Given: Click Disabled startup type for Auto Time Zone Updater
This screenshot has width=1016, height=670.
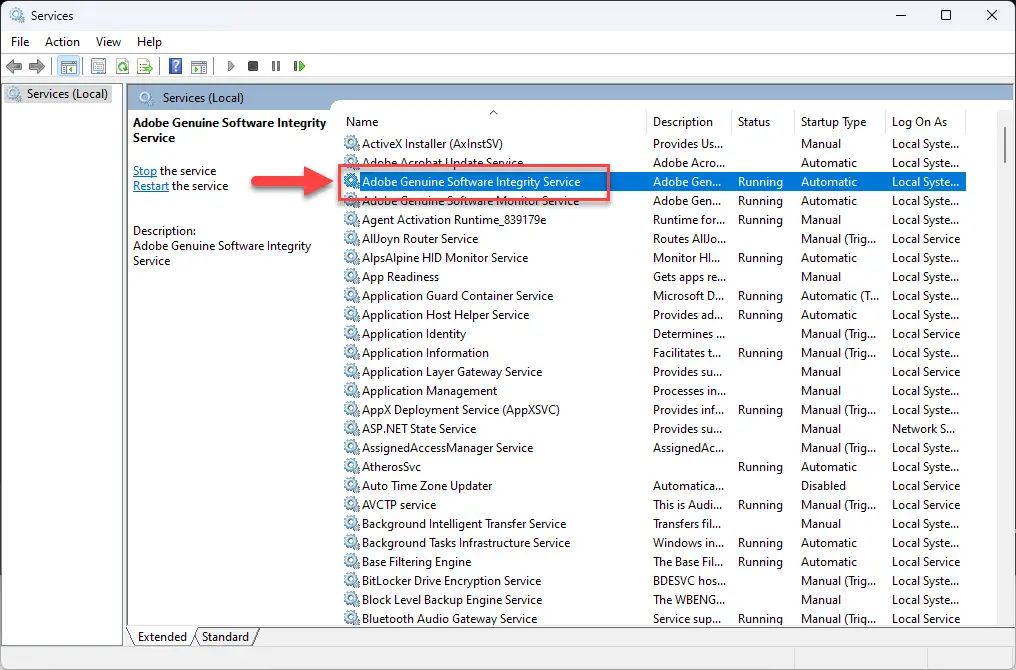Looking at the screenshot, I should point(823,485).
